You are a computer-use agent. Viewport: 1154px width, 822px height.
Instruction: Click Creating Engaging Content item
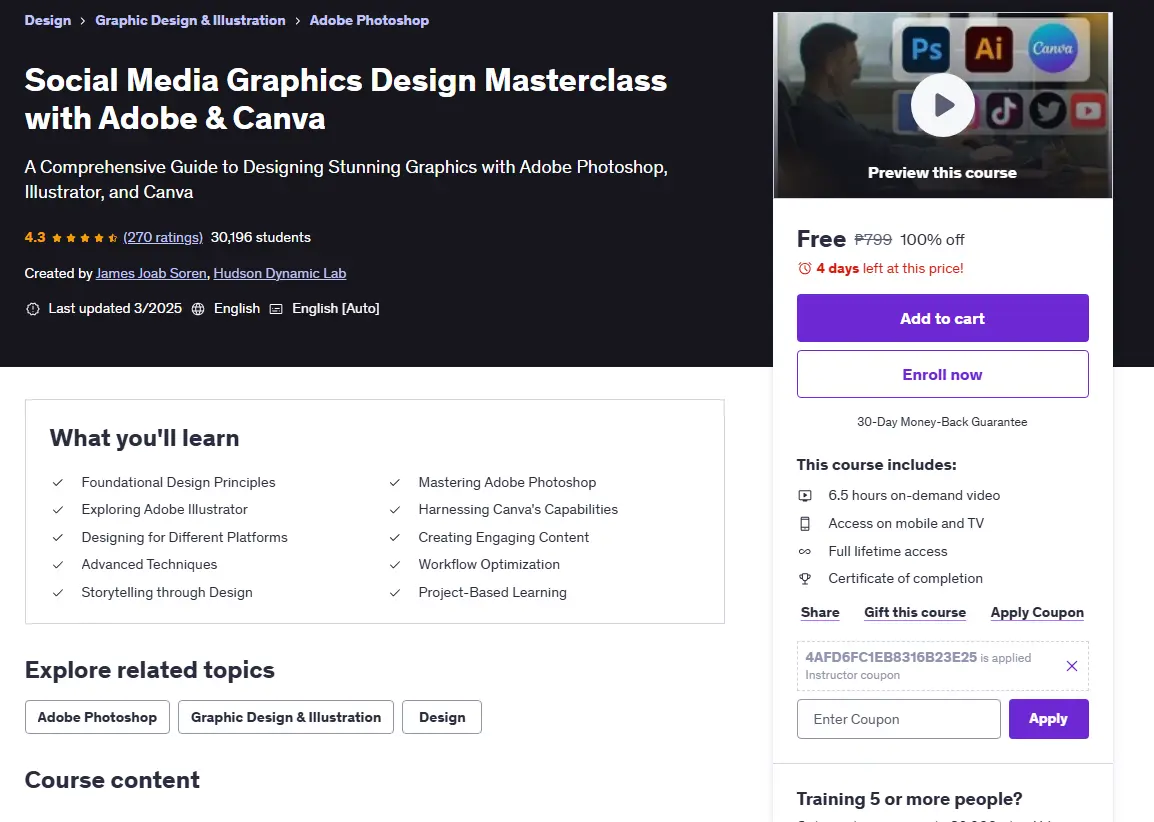[x=503, y=537]
